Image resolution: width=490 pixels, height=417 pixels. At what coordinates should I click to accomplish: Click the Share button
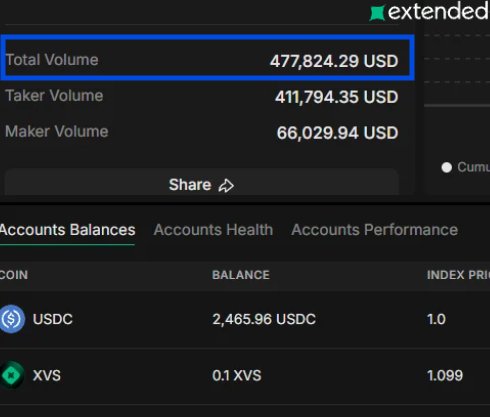pos(201,182)
